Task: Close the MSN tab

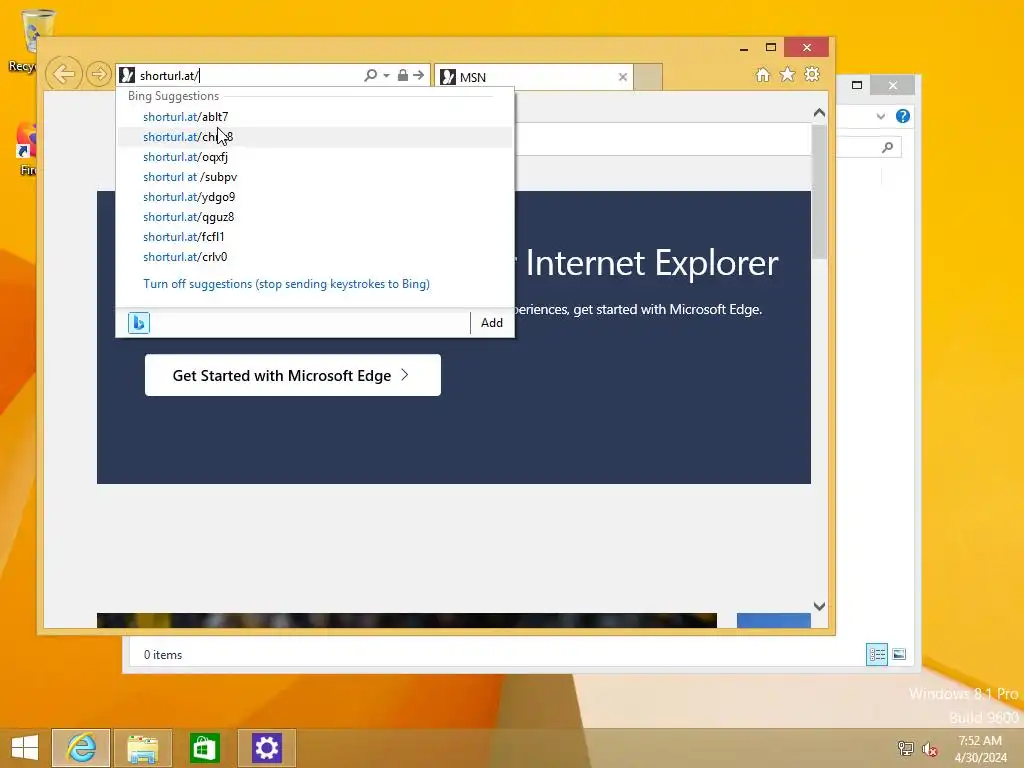Action: coord(623,77)
